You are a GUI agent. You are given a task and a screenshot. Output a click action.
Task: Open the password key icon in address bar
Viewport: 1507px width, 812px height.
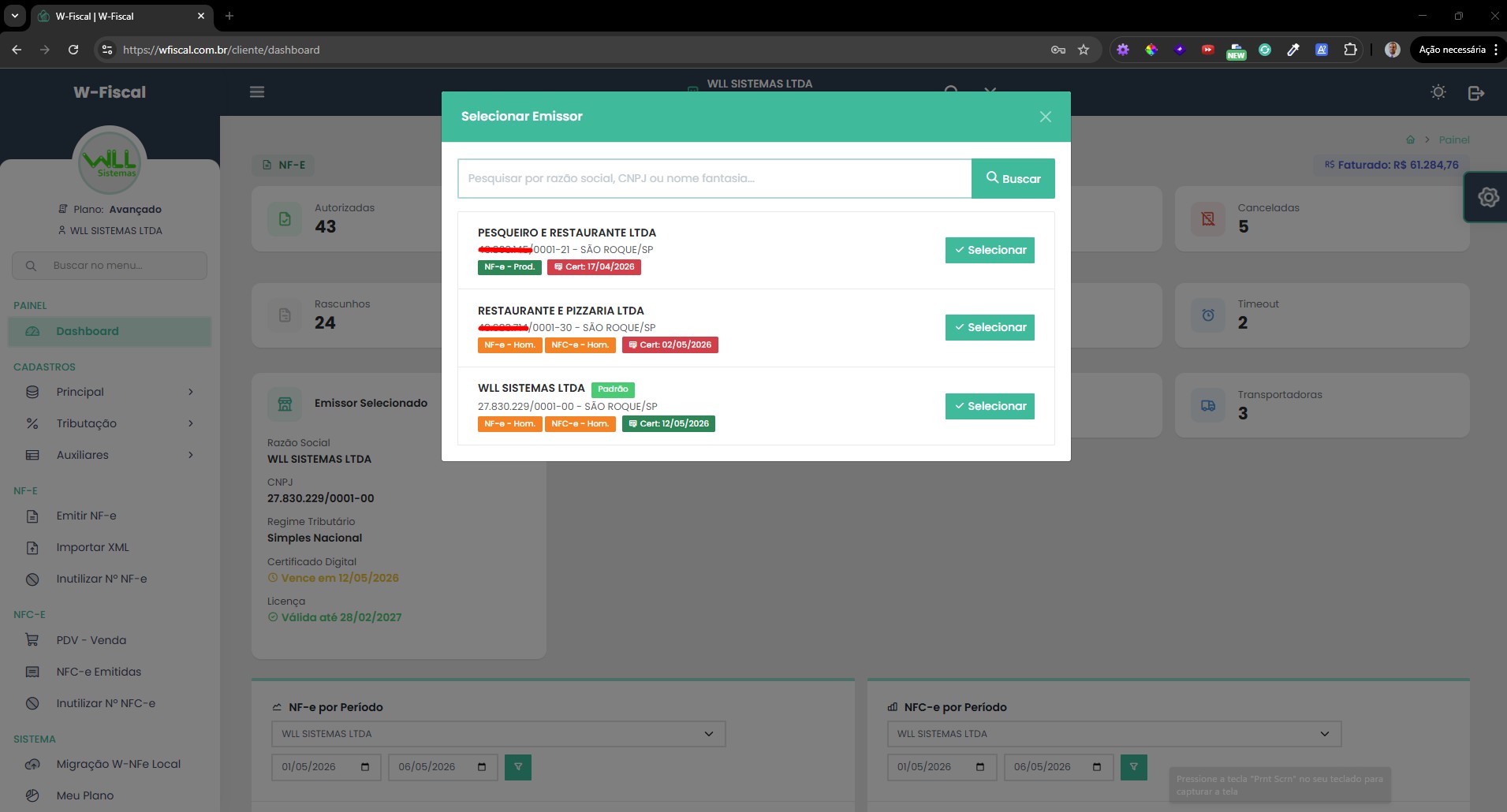click(1058, 50)
